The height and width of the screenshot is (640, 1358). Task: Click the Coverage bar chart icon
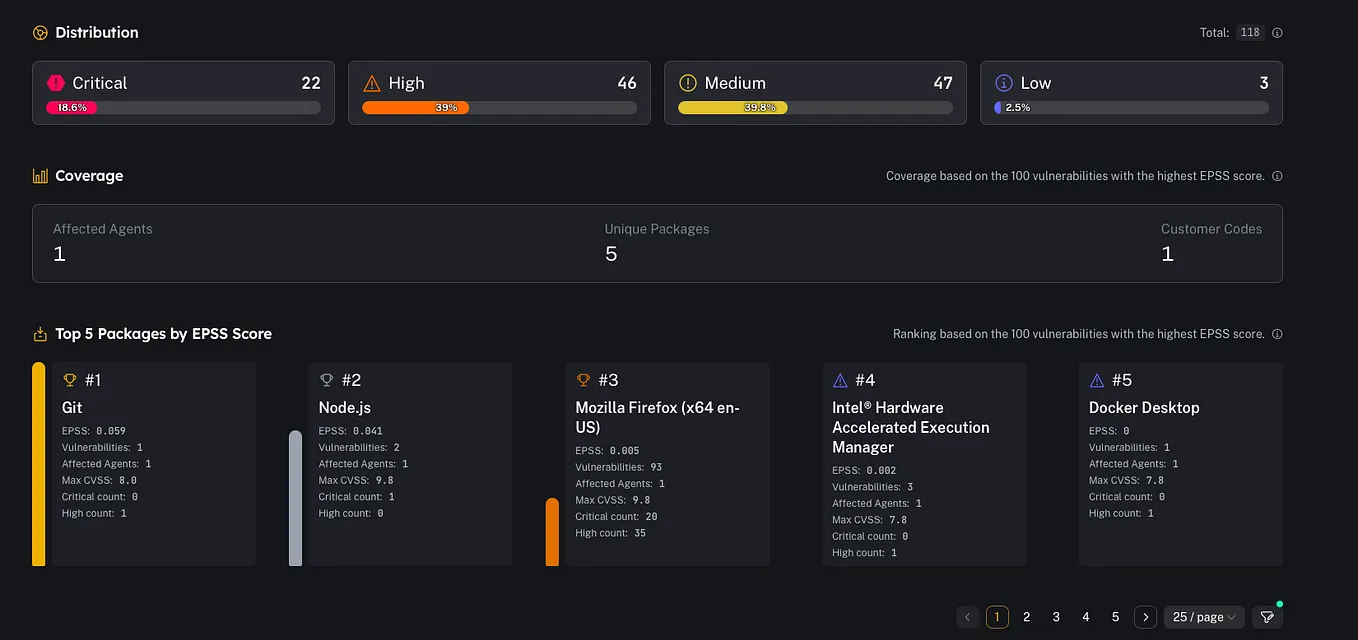[x=41, y=175]
